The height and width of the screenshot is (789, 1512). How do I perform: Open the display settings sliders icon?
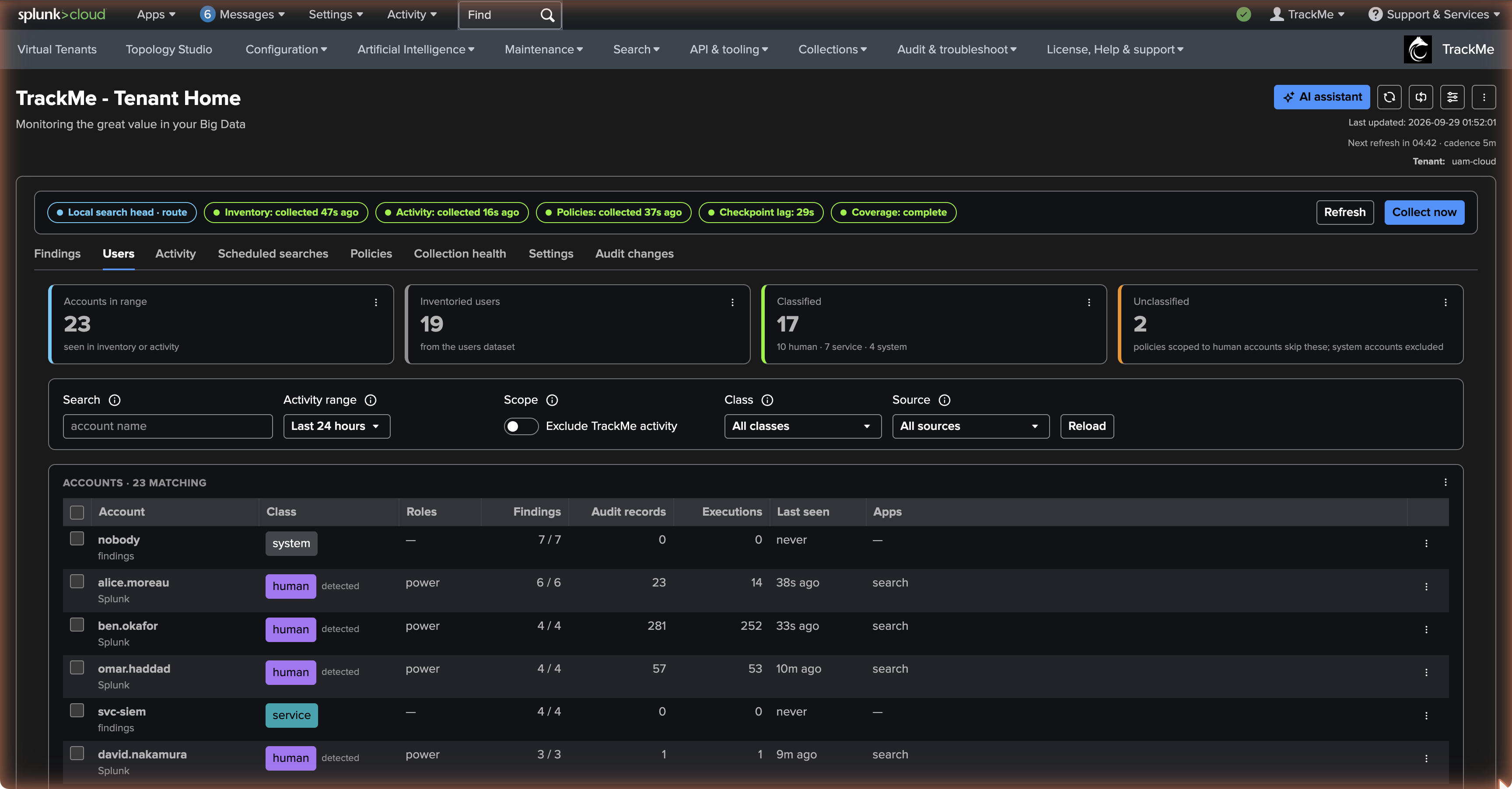pos(1452,98)
